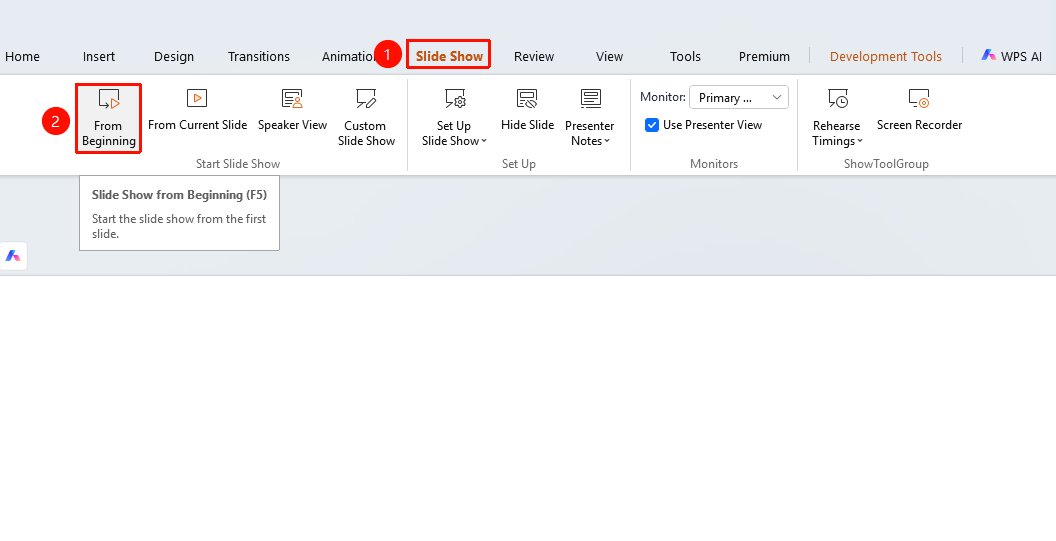This screenshot has width=1056, height=541.
Task: Click the Set Up group label
Action: [x=519, y=164]
